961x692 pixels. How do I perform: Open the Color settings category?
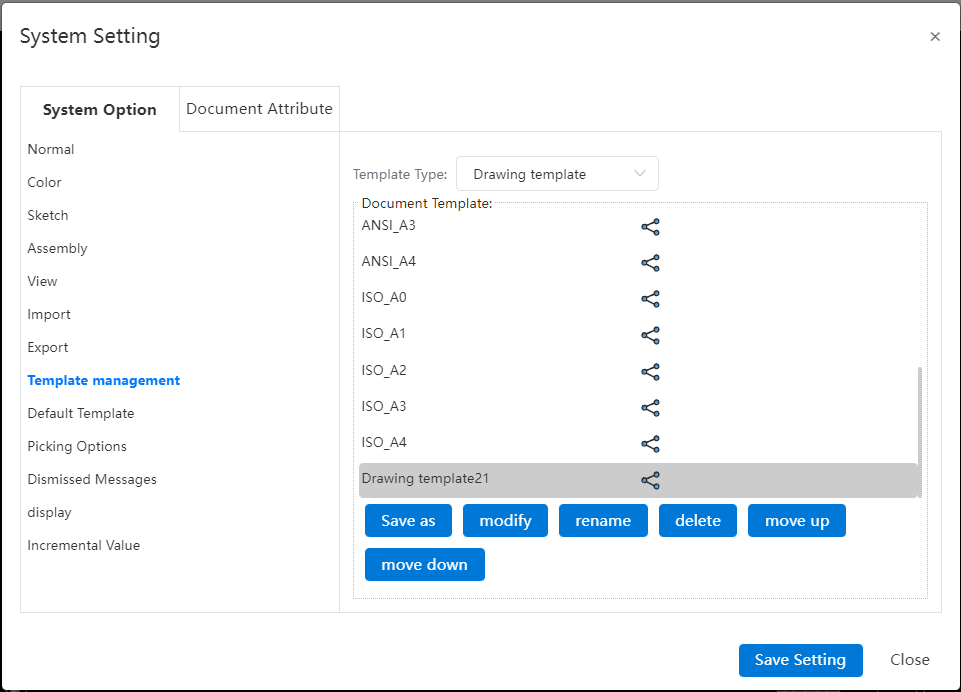(44, 182)
